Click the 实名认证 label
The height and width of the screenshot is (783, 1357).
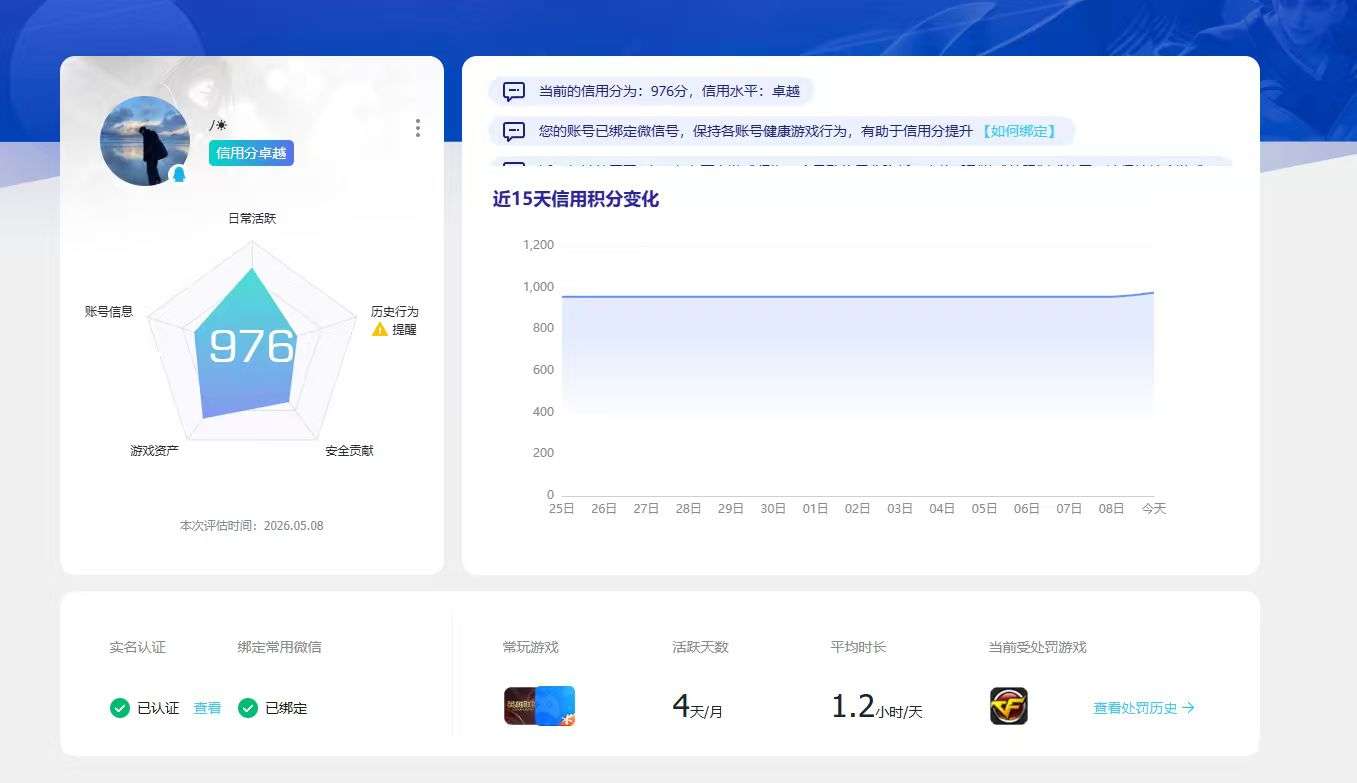pyautogui.click(x=138, y=647)
